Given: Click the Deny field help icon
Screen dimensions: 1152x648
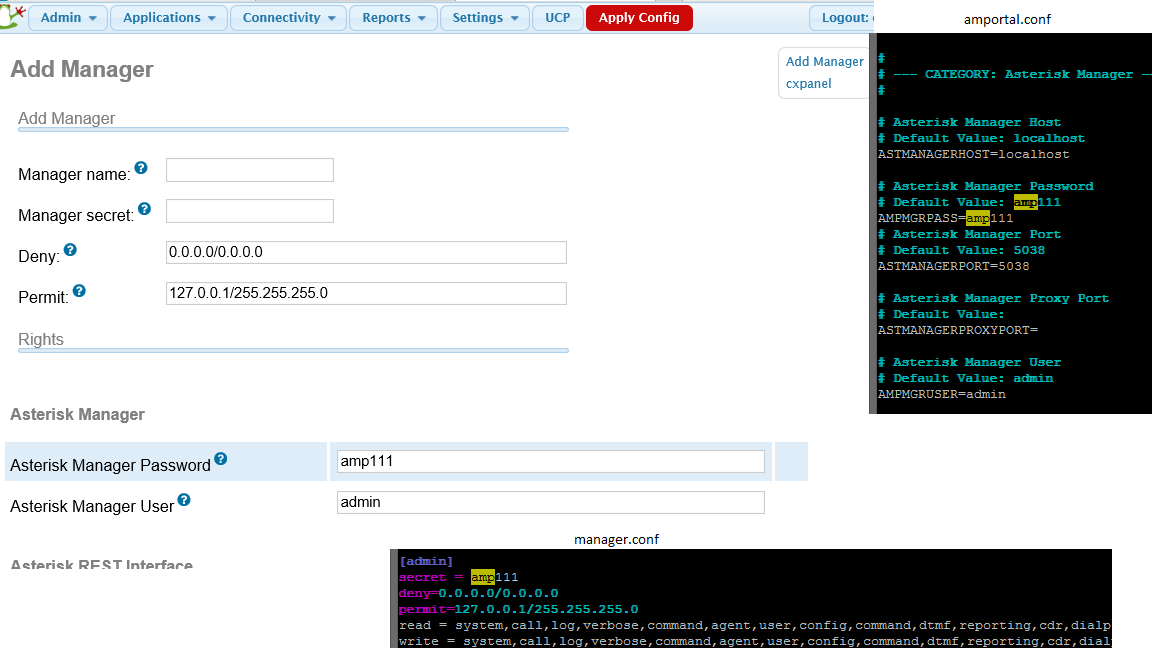Looking at the screenshot, I should coord(70,250).
